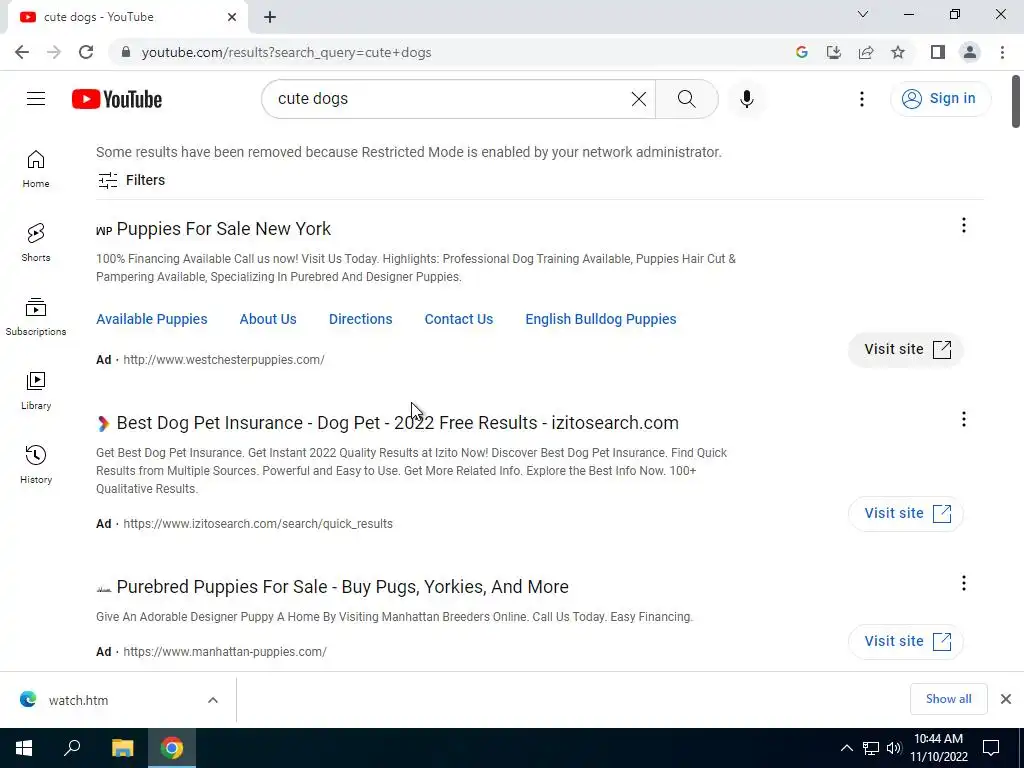
Task: Open History in the sidebar
Action: (x=36, y=463)
